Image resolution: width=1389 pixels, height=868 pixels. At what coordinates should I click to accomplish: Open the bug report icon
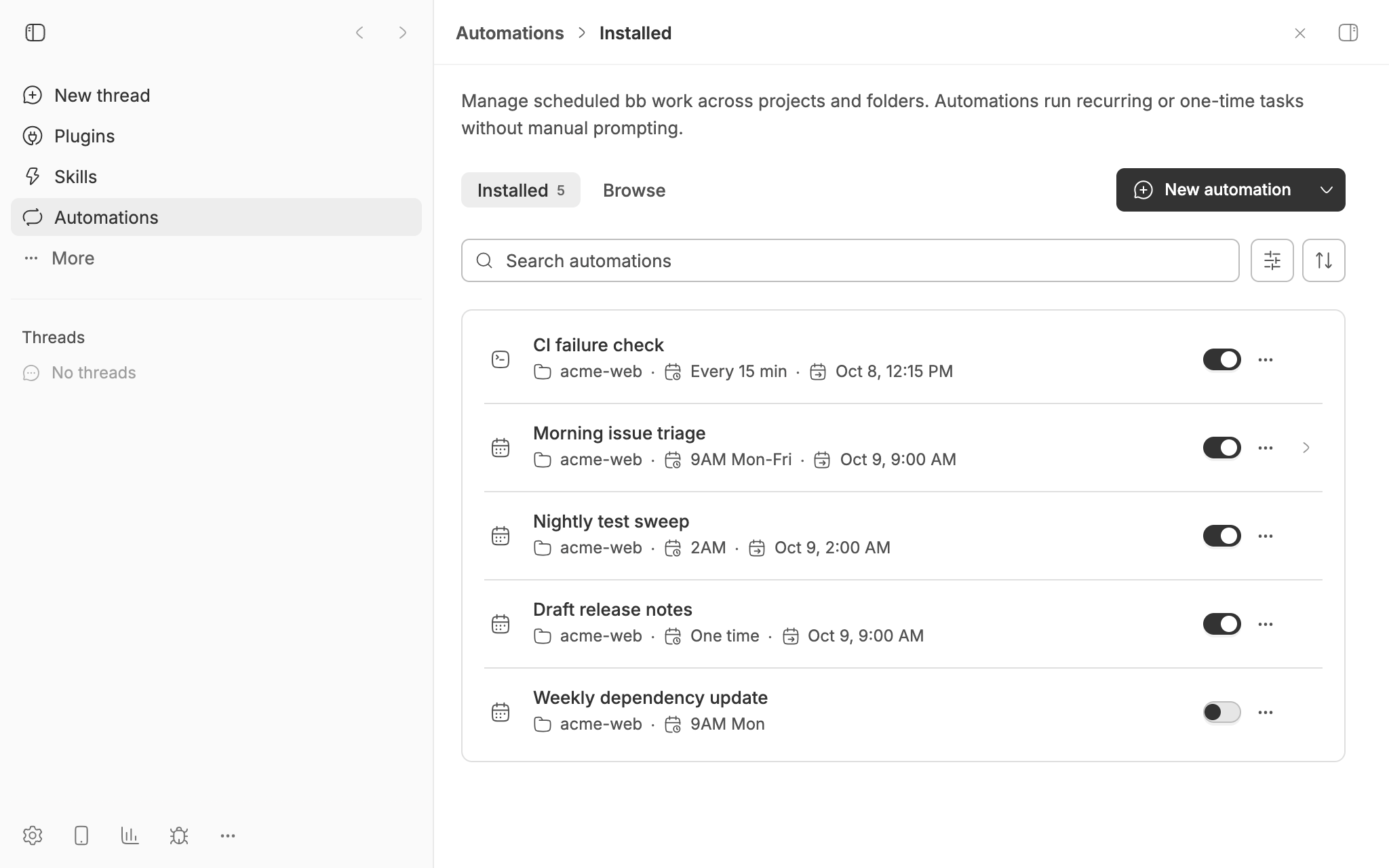tap(179, 835)
